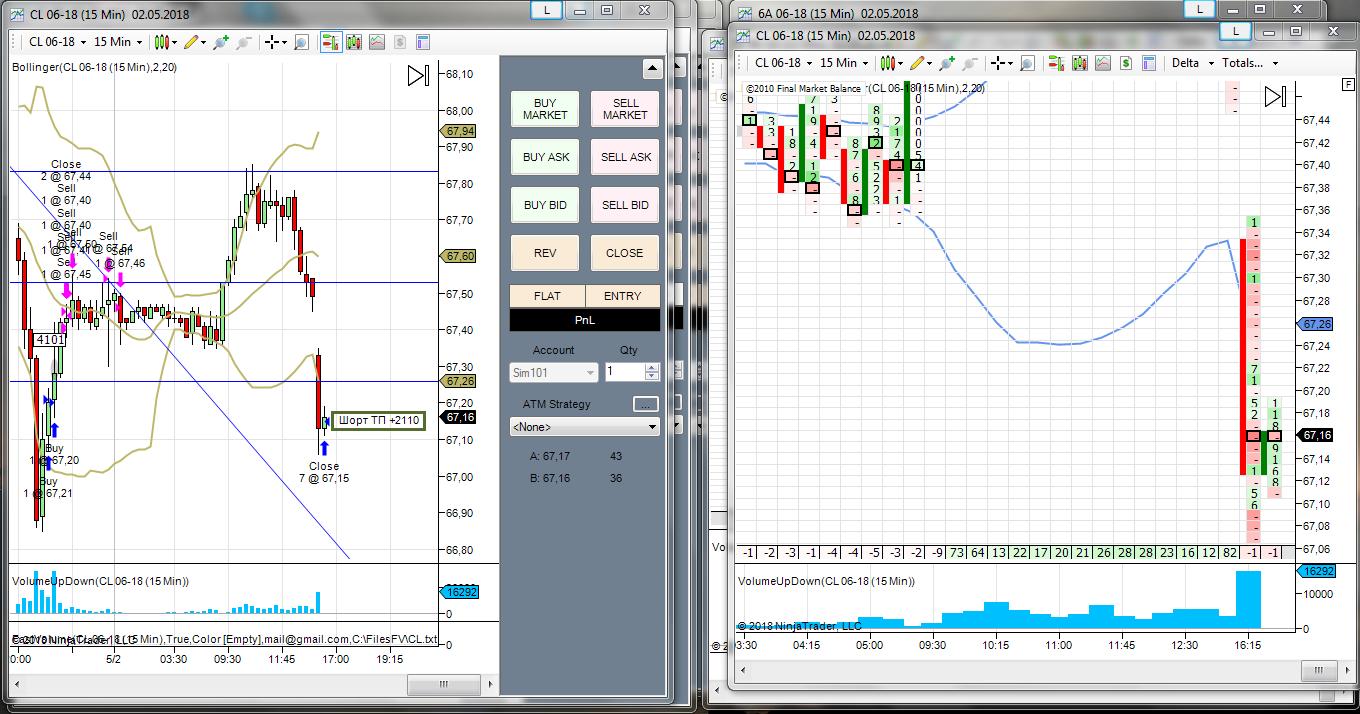Toggle the L link button of 6A window
Viewport: 1360px width, 714px height.
click(x=1199, y=9)
